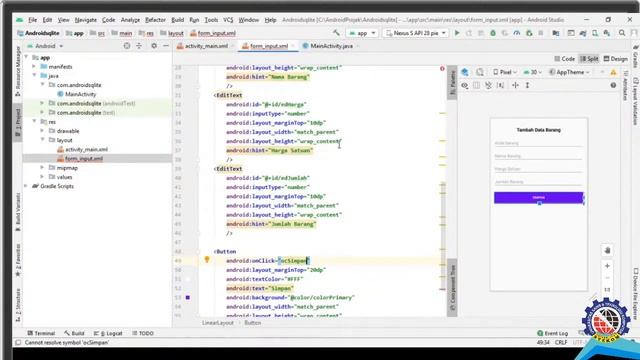Open the Nexus 5 API 28 device dropdown
Image resolution: width=640 pixels, height=360 pixels.
[416, 33]
